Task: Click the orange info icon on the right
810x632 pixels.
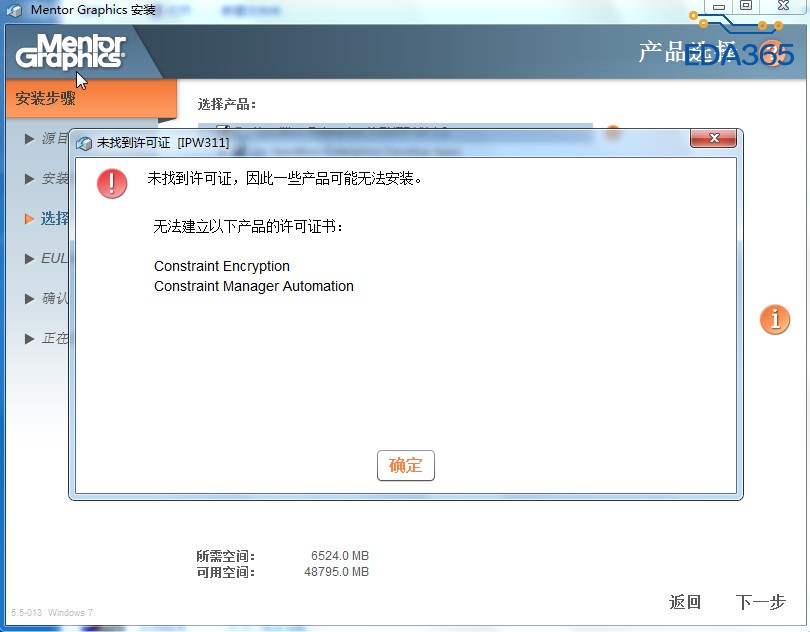Action: tap(774, 319)
